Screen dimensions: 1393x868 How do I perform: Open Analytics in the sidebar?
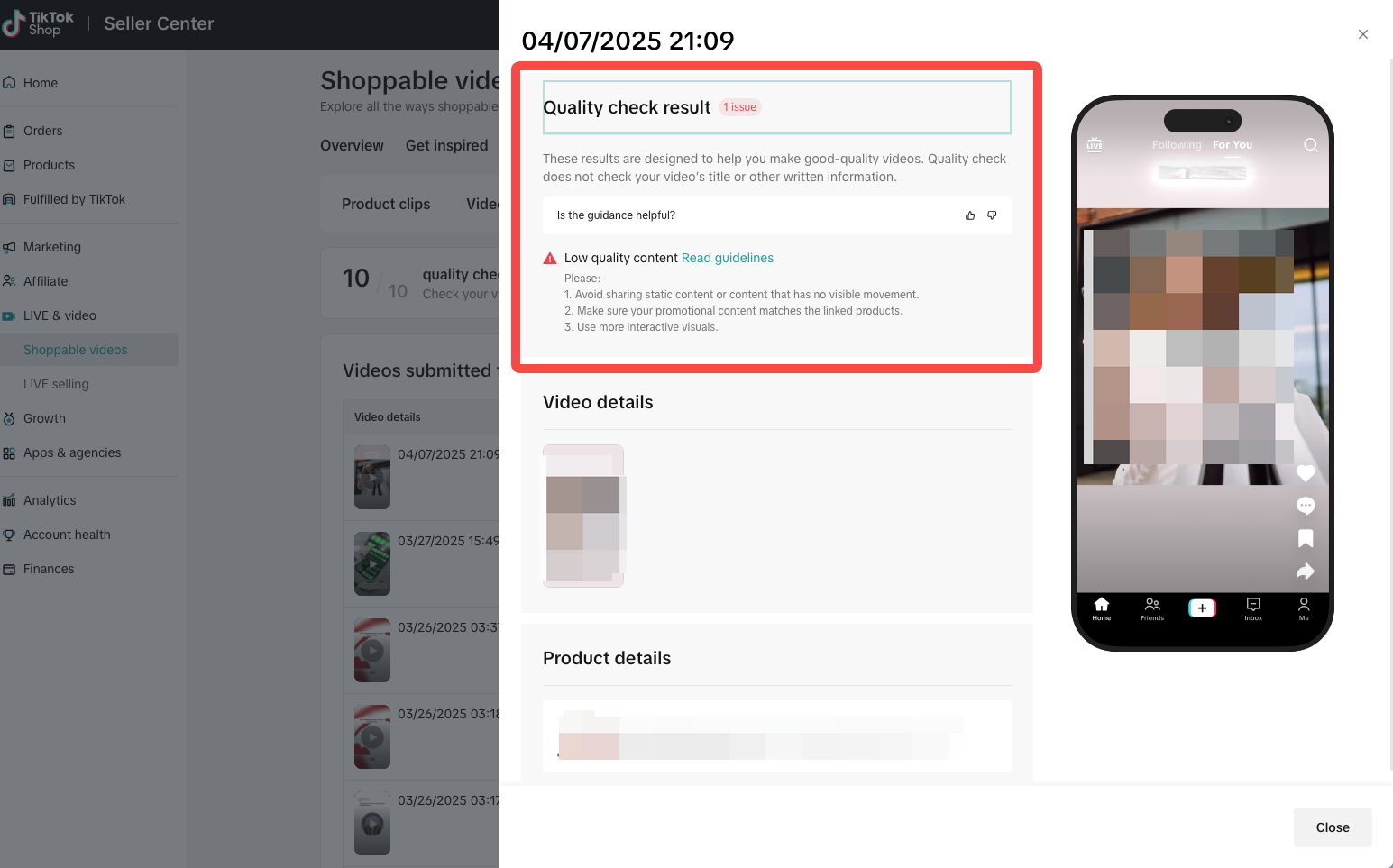[x=50, y=500]
